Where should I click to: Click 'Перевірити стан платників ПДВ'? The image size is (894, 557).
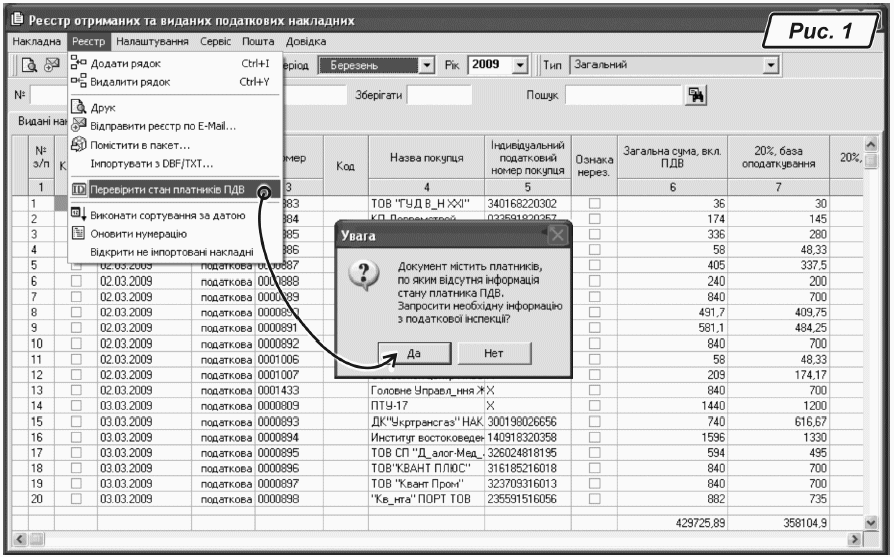tap(167, 189)
